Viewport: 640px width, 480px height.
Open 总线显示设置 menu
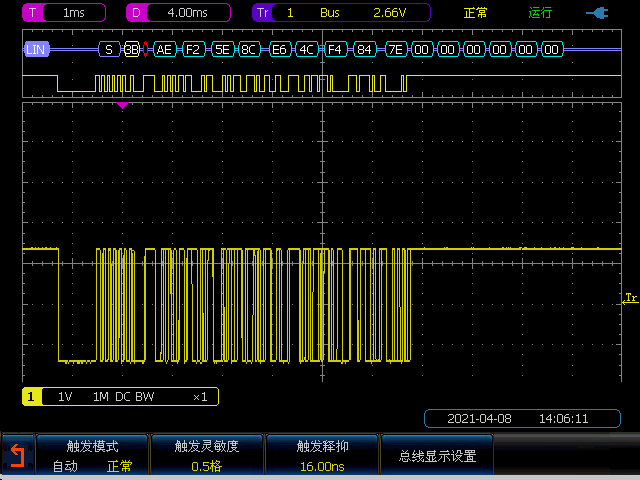[x=437, y=457]
